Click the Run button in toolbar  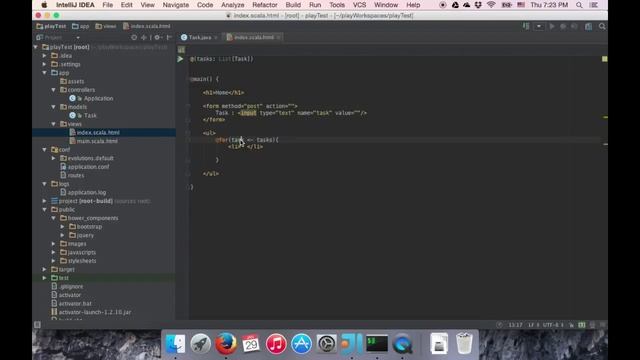click(552, 26)
